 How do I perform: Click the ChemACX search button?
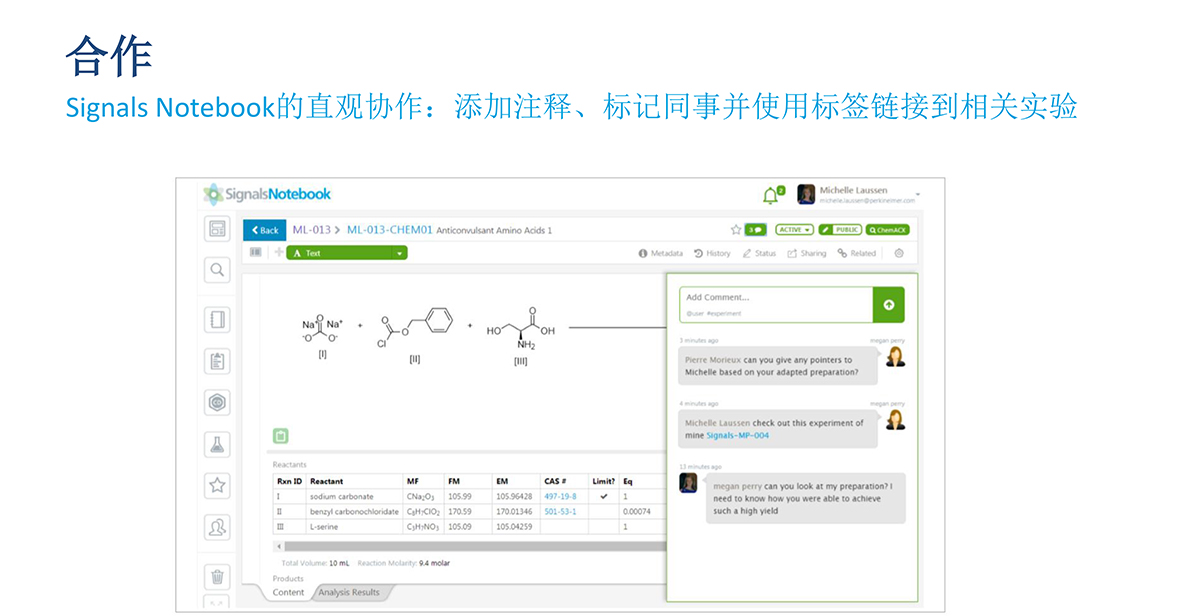887,230
